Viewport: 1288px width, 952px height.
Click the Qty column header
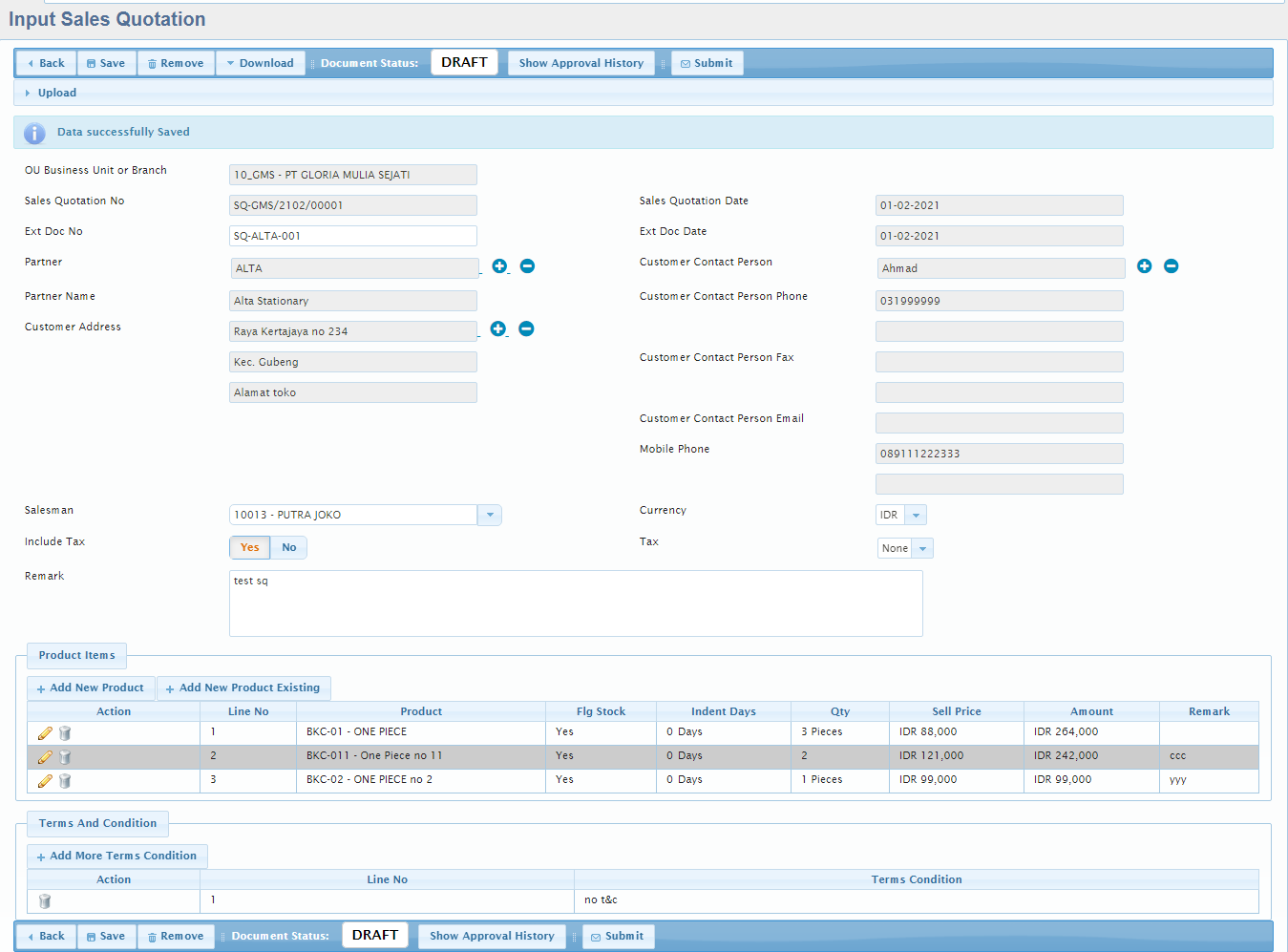840,711
